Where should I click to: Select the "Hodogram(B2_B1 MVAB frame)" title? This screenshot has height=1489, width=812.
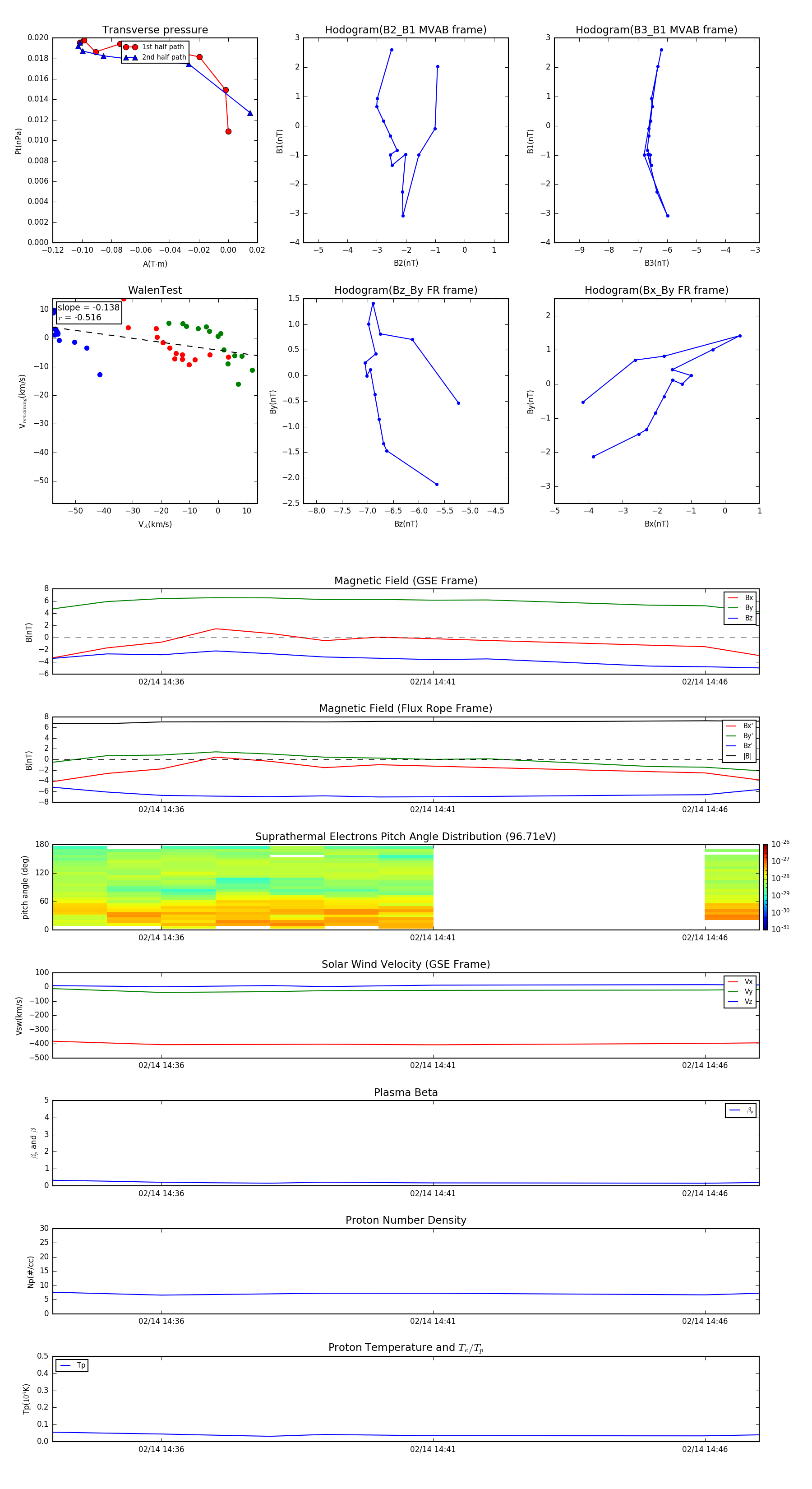point(406,30)
